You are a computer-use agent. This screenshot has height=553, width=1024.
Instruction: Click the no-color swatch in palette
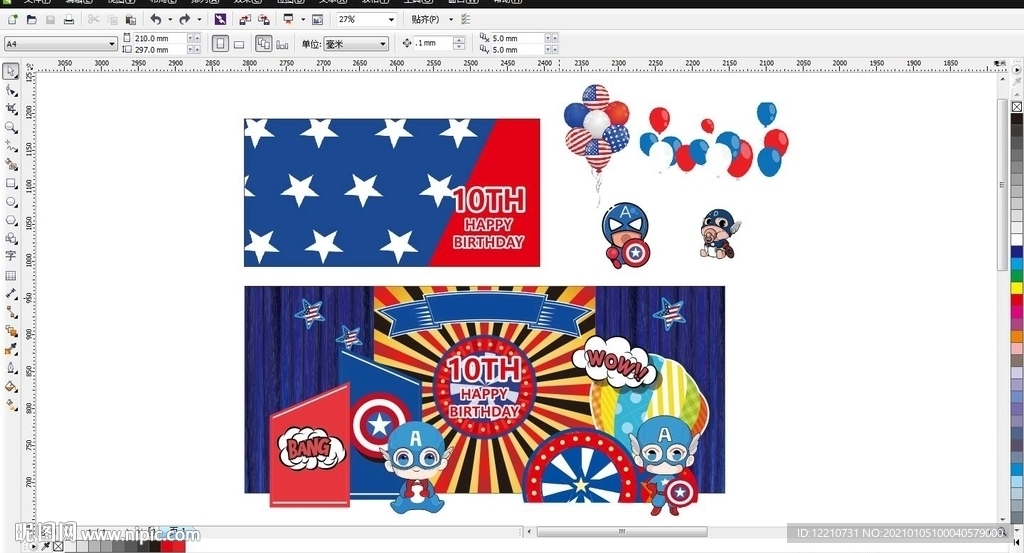tap(1016, 106)
